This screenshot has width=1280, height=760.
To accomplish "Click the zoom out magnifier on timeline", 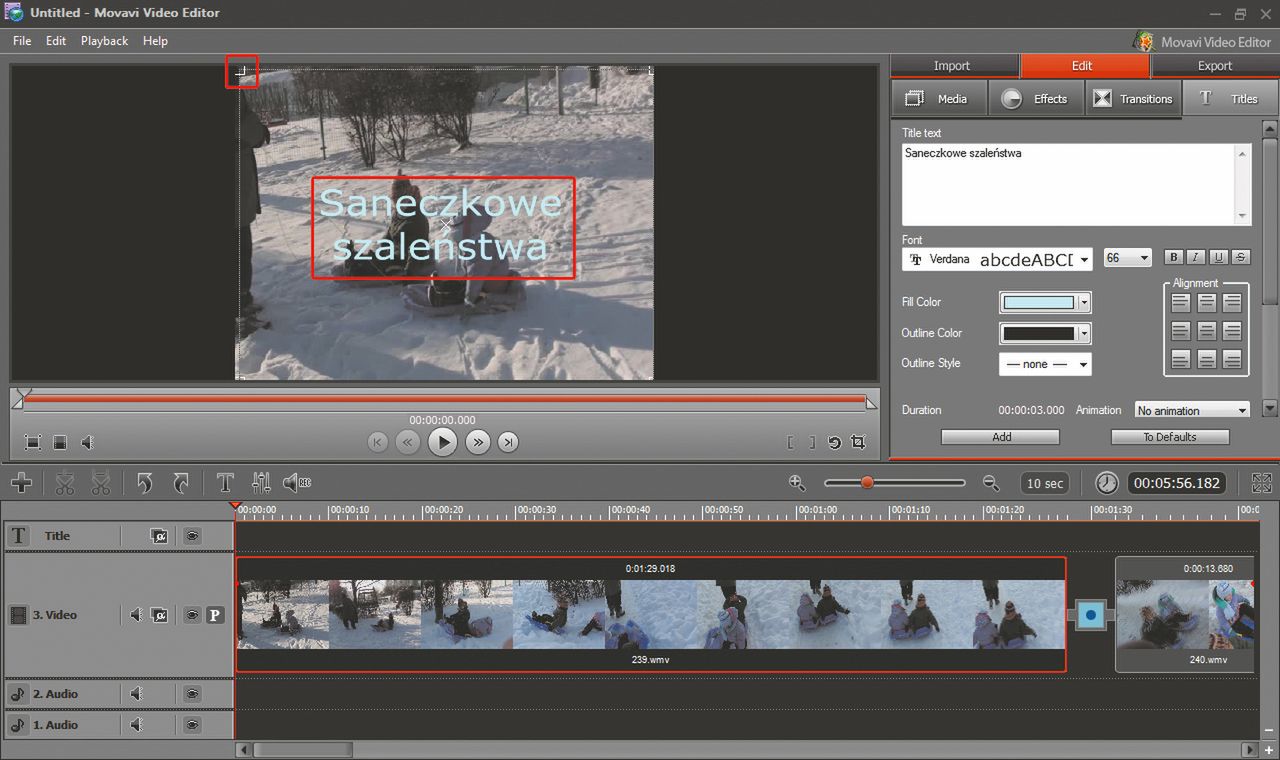I will point(991,483).
